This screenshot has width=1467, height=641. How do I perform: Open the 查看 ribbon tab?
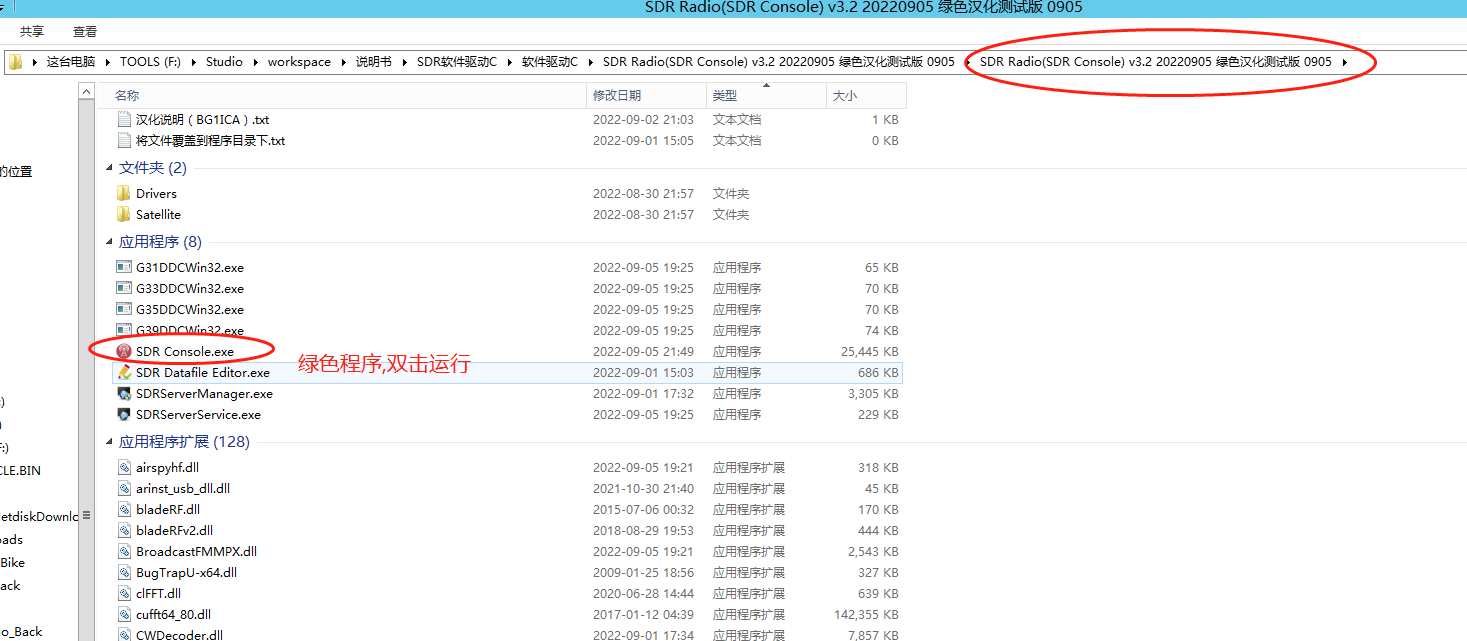coord(85,32)
